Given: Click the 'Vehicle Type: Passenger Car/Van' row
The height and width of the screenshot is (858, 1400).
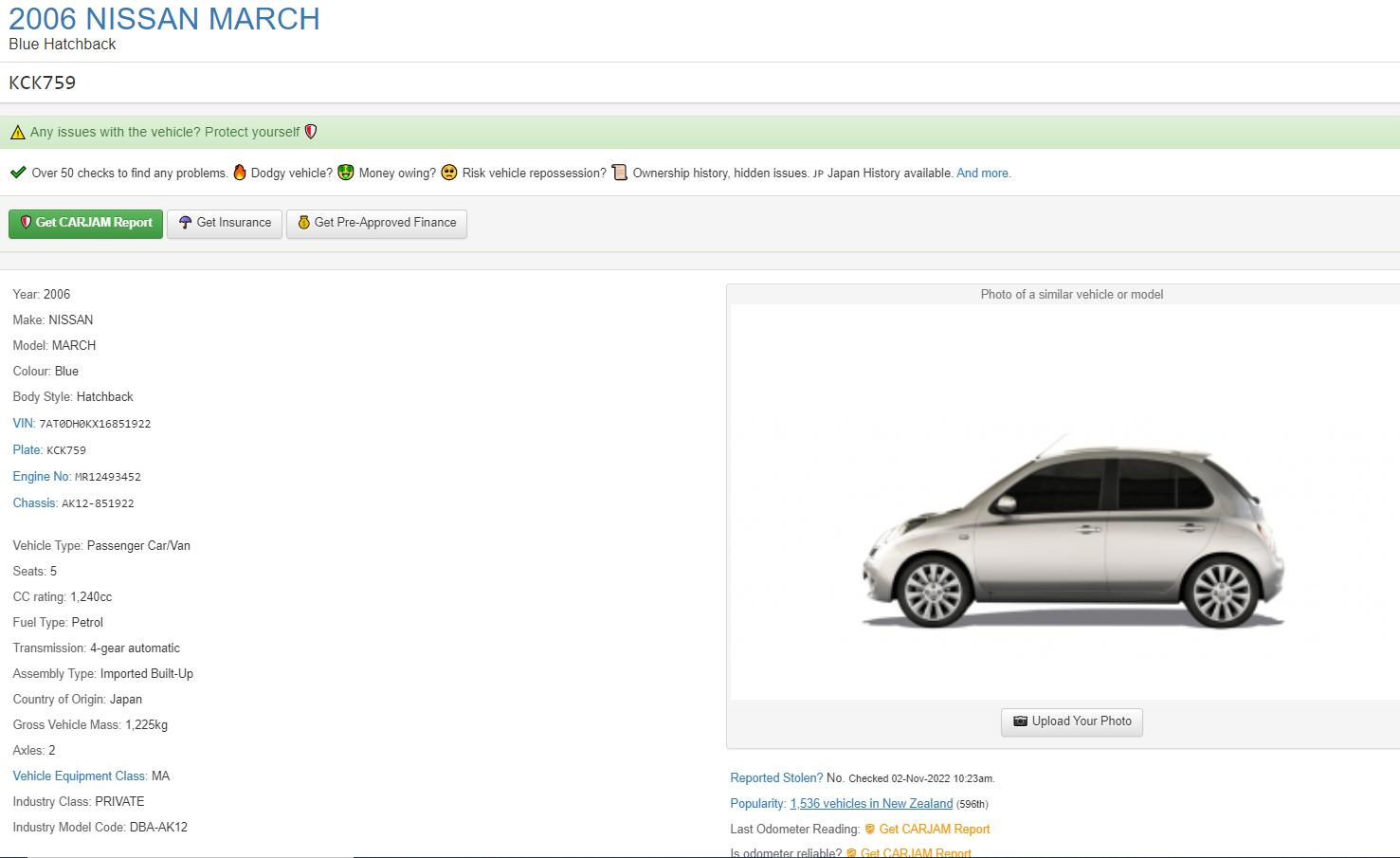Looking at the screenshot, I should pos(101,546).
